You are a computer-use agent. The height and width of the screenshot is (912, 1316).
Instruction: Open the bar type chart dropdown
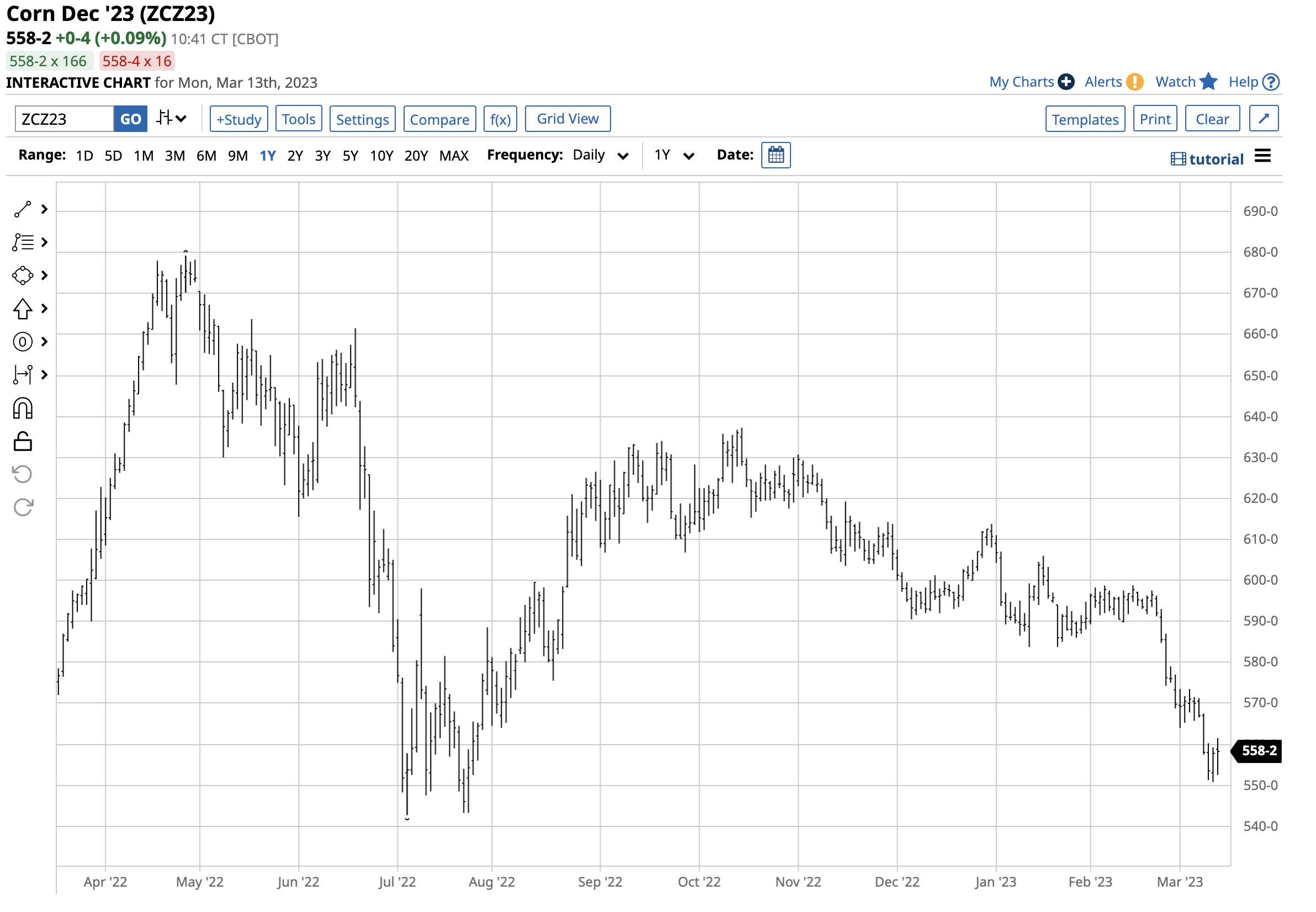pyautogui.click(x=172, y=119)
